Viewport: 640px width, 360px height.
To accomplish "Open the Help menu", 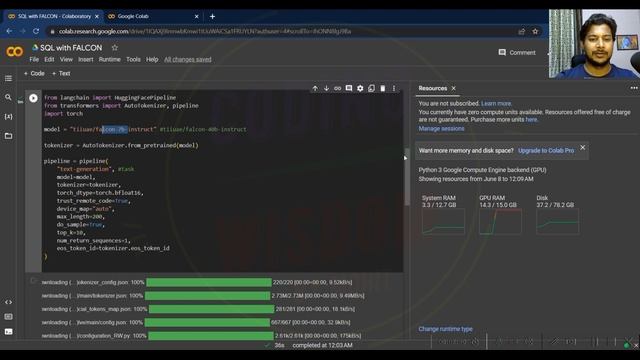I will (x=152, y=60).
